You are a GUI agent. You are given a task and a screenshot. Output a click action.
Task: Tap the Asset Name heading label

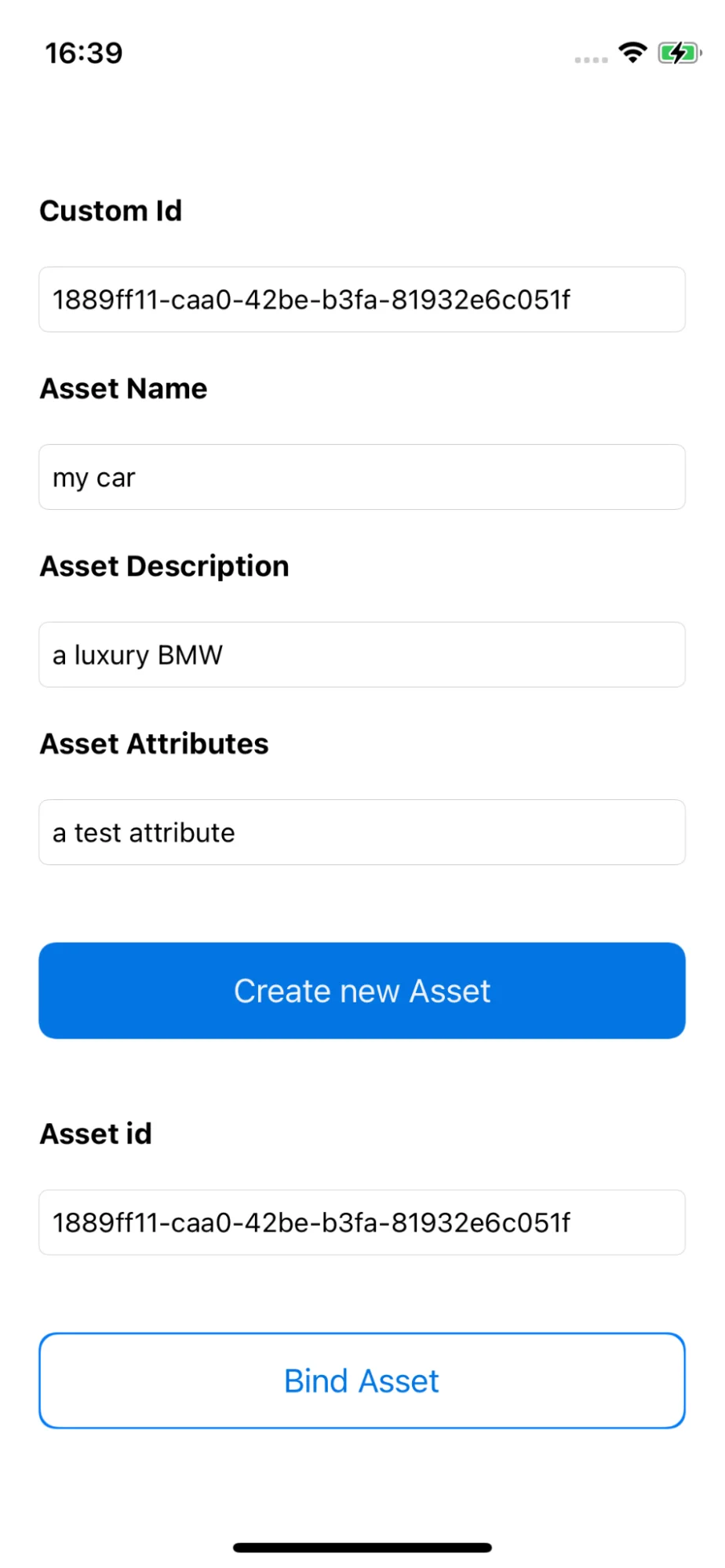pyautogui.click(x=124, y=388)
